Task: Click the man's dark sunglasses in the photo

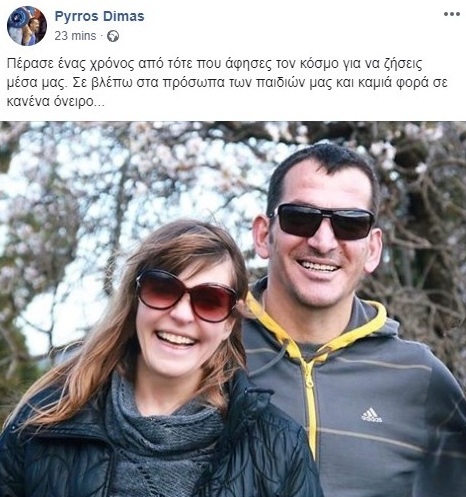Action: pyautogui.click(x=322, y=221)
